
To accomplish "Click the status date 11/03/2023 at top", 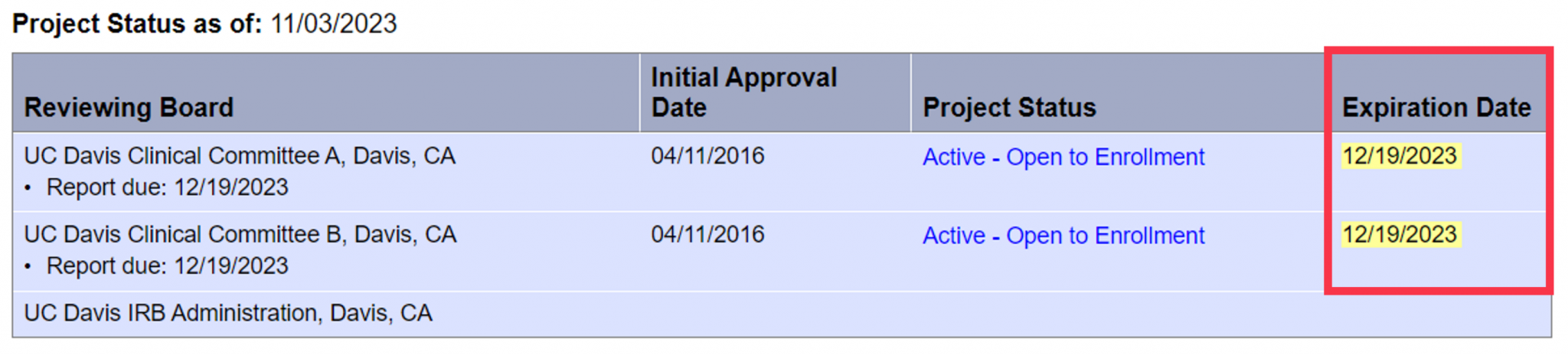I will click(334, 24).
